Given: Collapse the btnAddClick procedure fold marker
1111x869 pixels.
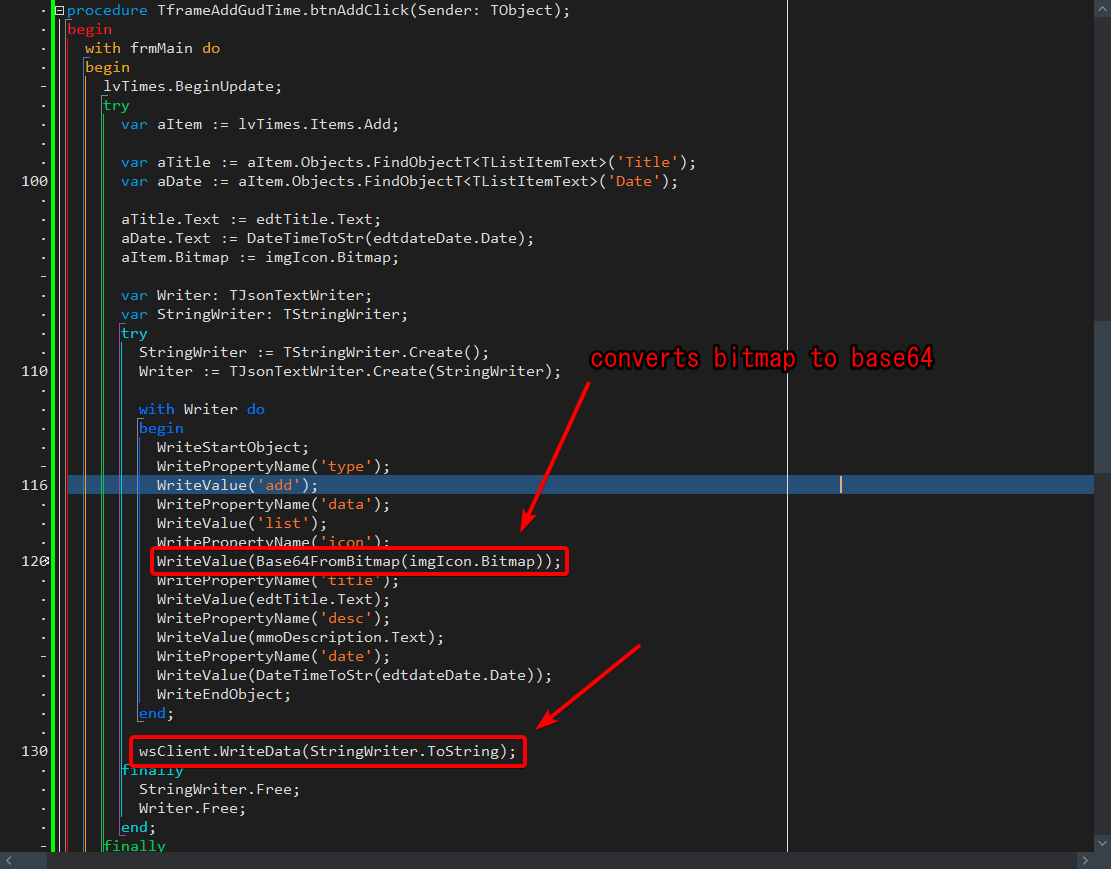Looking at the screenshot, I should 59,11.
